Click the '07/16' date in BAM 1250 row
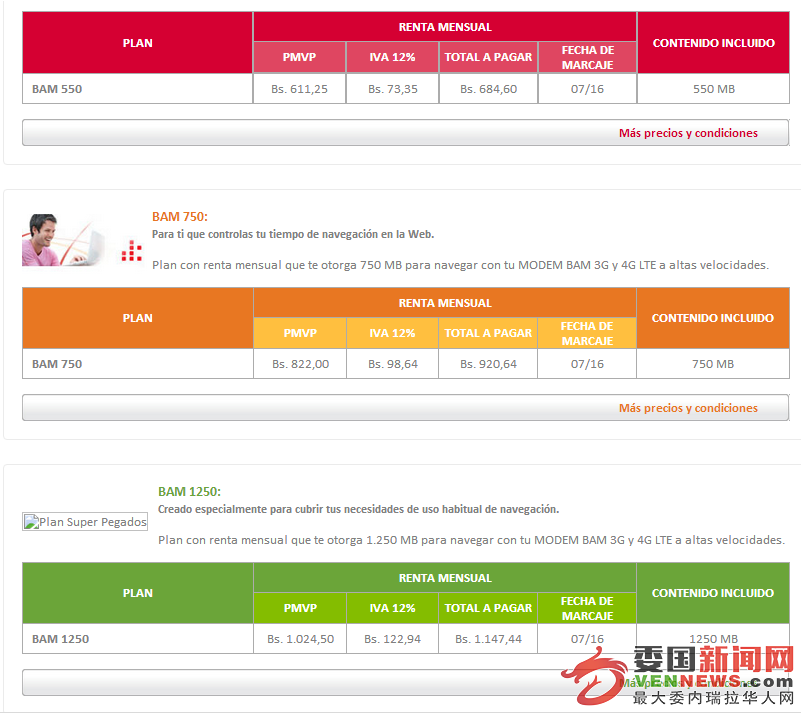The width and height of the screenshot is (801, 713). coord(587,639)
